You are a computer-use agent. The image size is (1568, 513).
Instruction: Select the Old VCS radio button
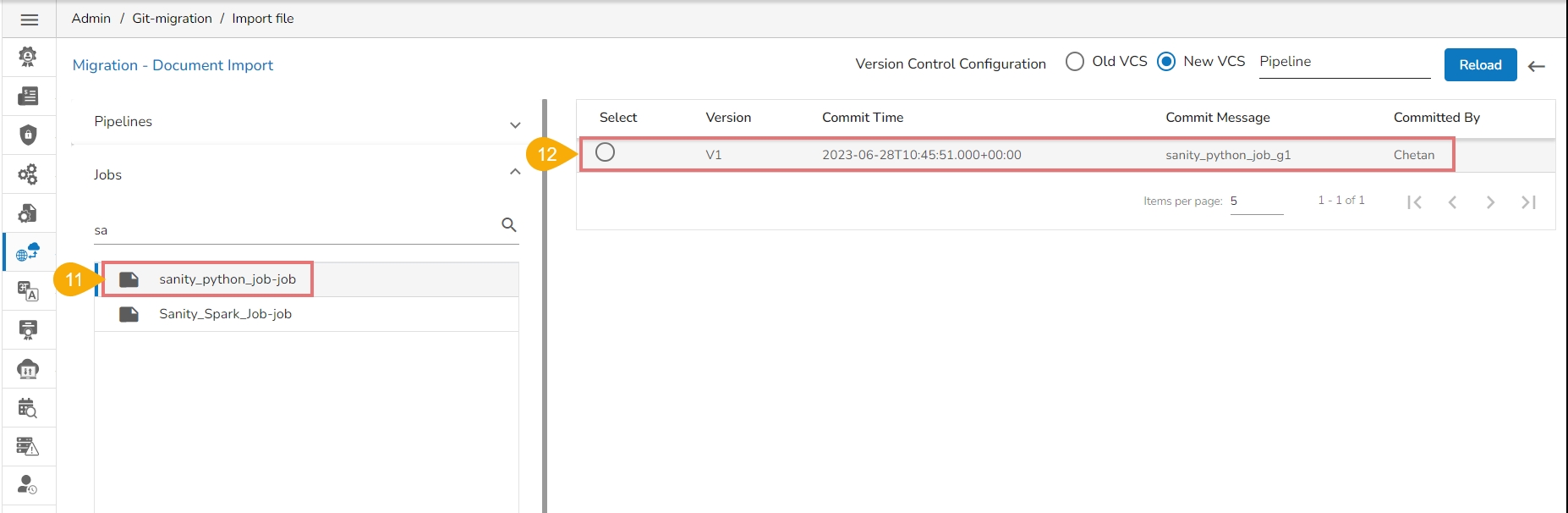pyautogui.click(x=1075, y=62)
